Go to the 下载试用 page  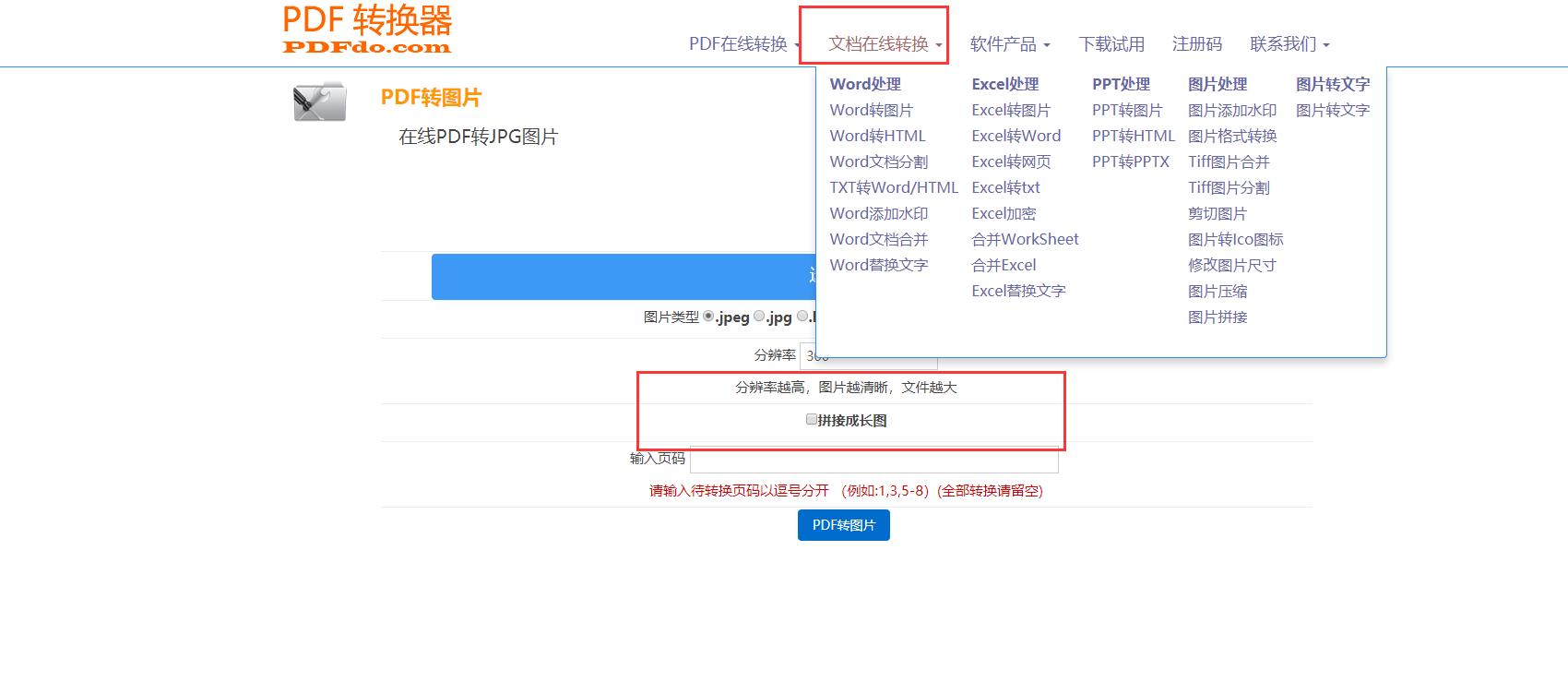point(1111,44)
